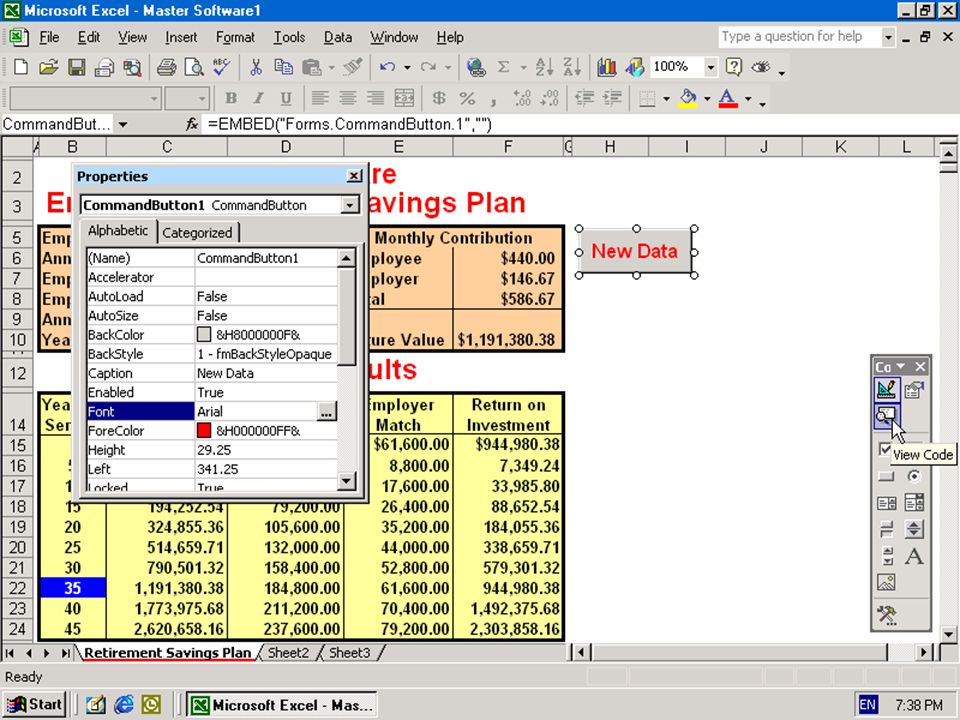Select the Toggle Button control tool
The height and width of the screenshot is (720, 960).
[x=886, y=529]
